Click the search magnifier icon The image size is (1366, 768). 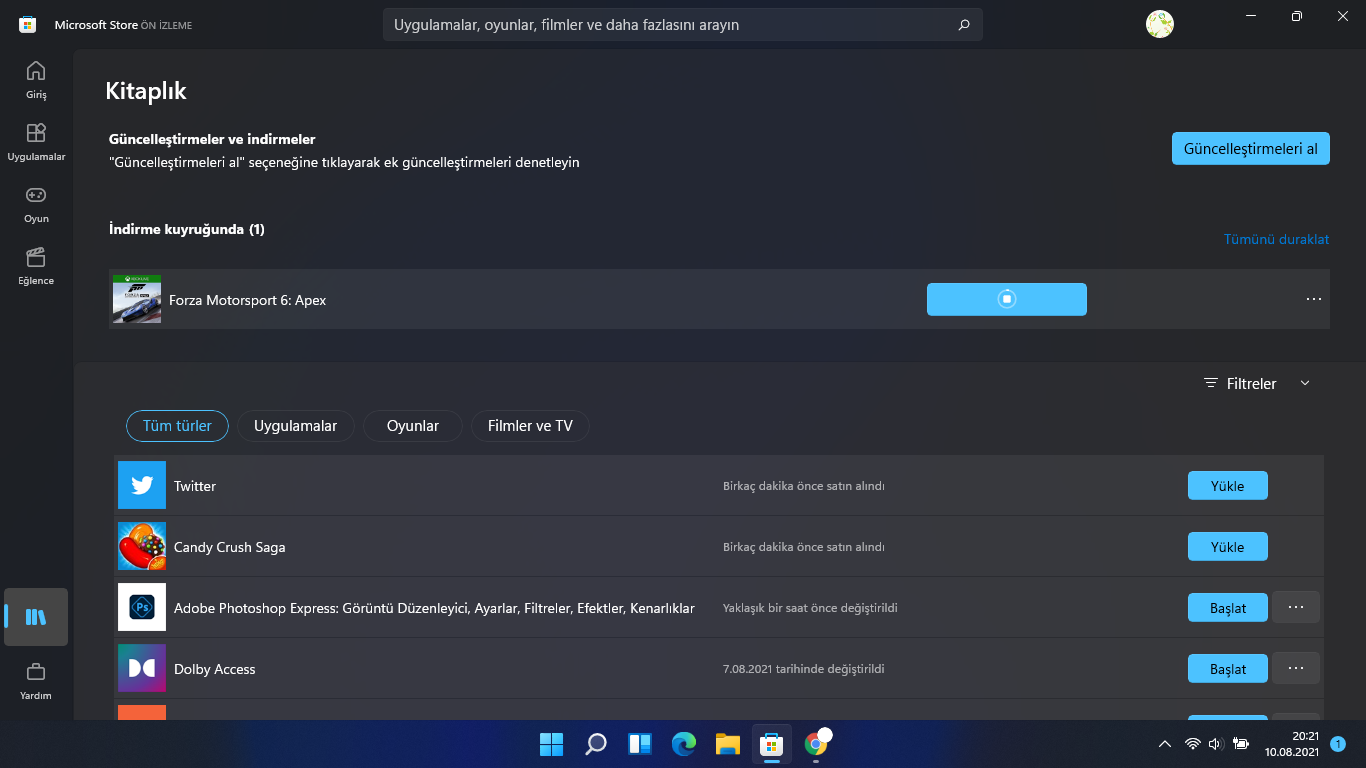tap(964, 25)
